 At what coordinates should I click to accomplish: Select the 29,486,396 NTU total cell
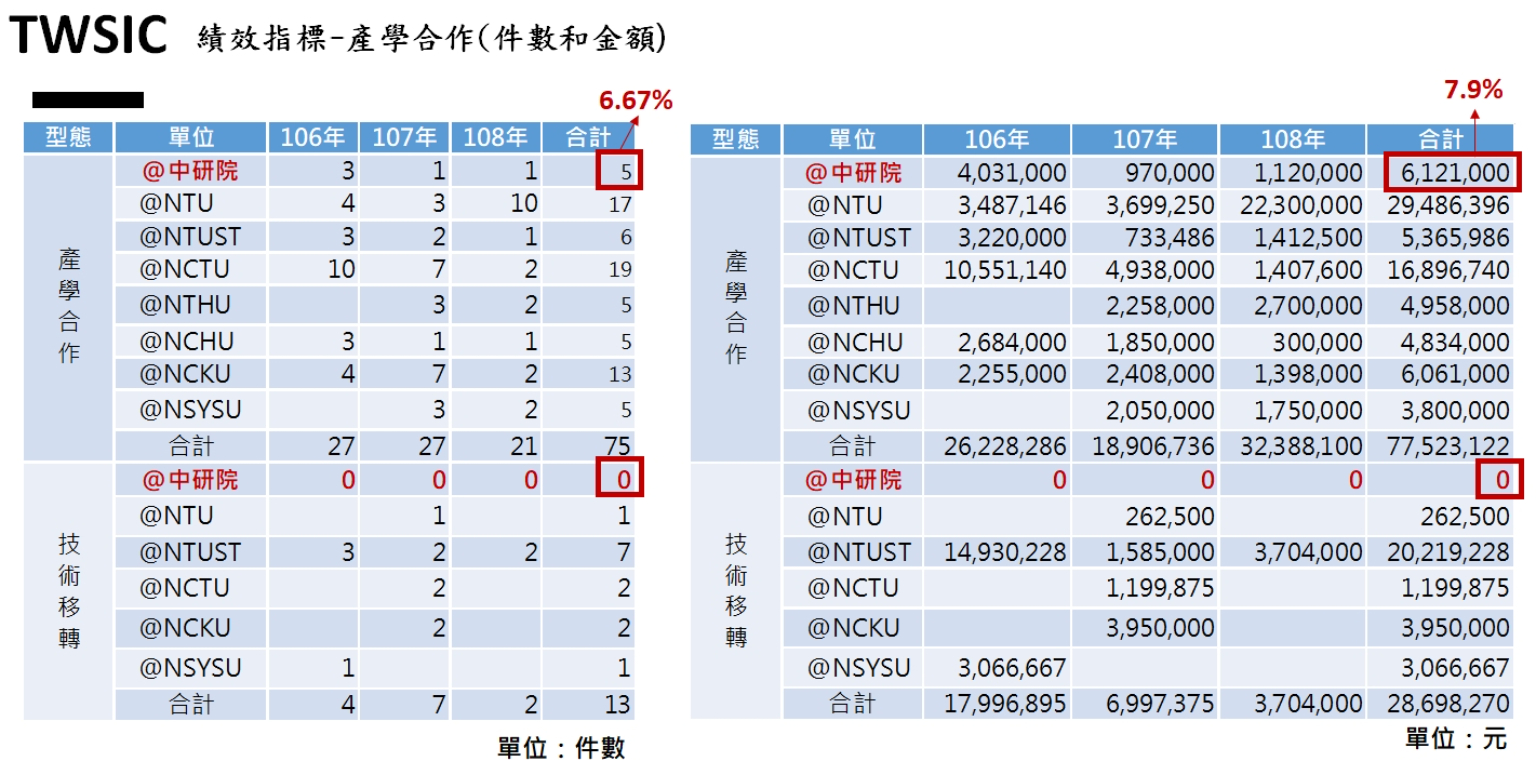tap(1448, 206)
